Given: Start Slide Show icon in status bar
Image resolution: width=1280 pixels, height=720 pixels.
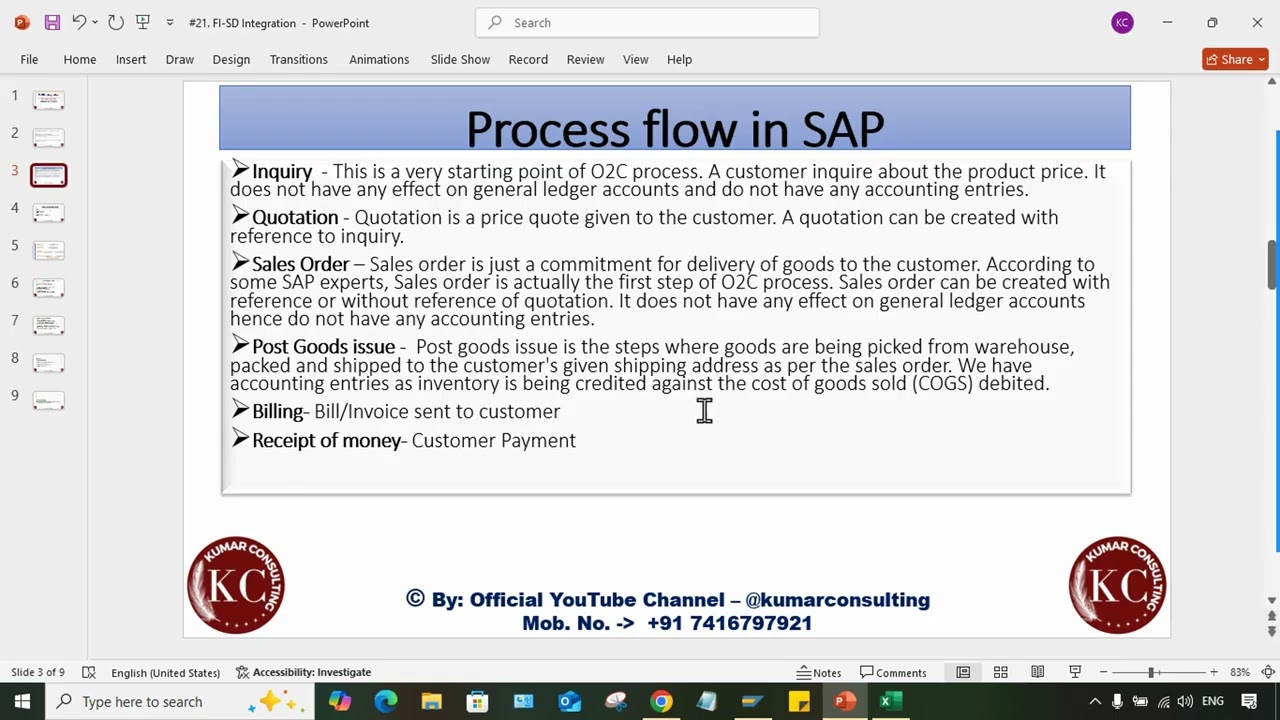Looking at the screenshot, I should 1075,672.
